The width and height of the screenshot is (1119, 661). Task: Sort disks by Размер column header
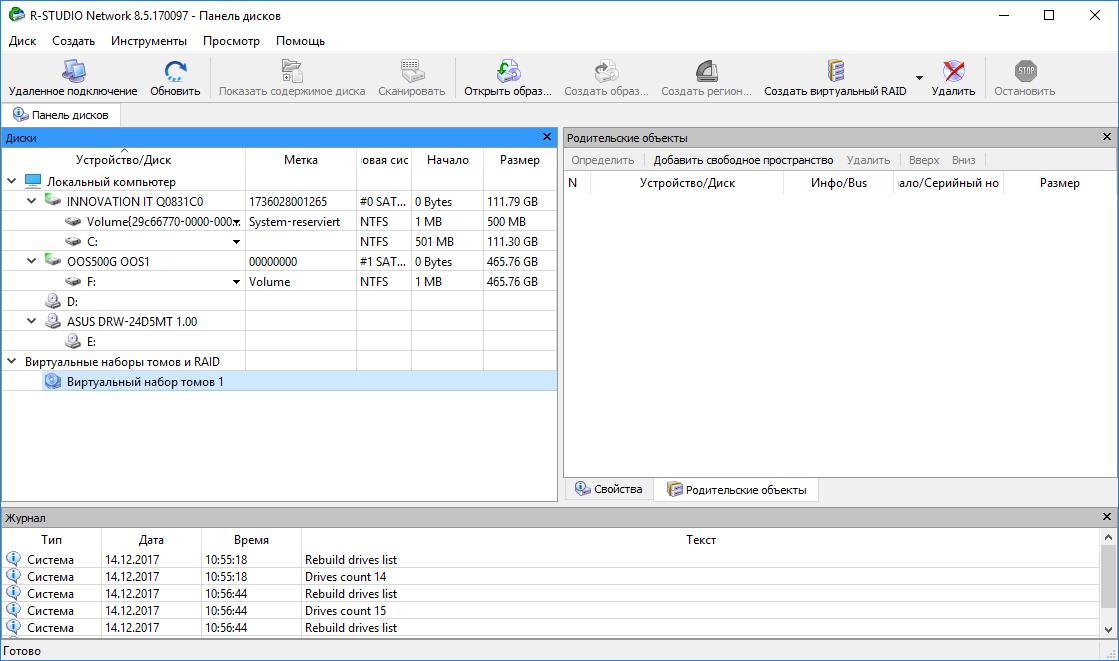pos(519,160)
